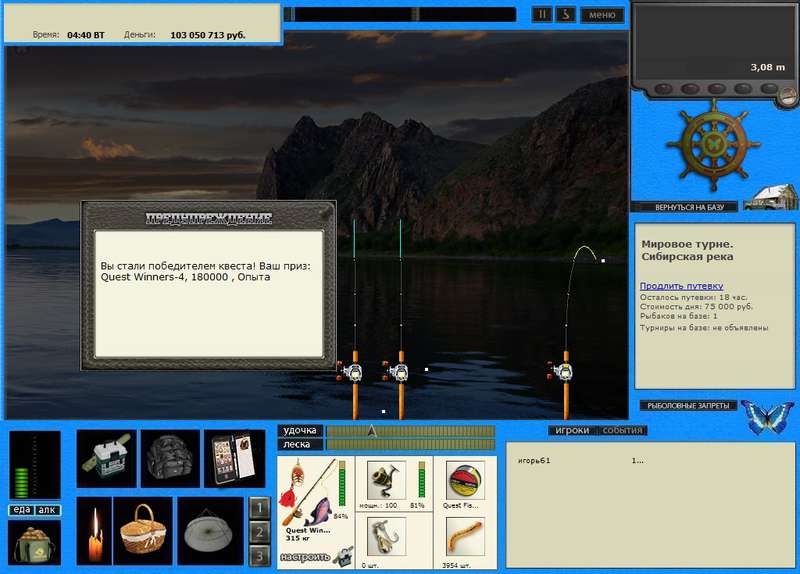Click the cabin house icon
800x574 pixels.
pyautogui.click(x=771, y=197)
